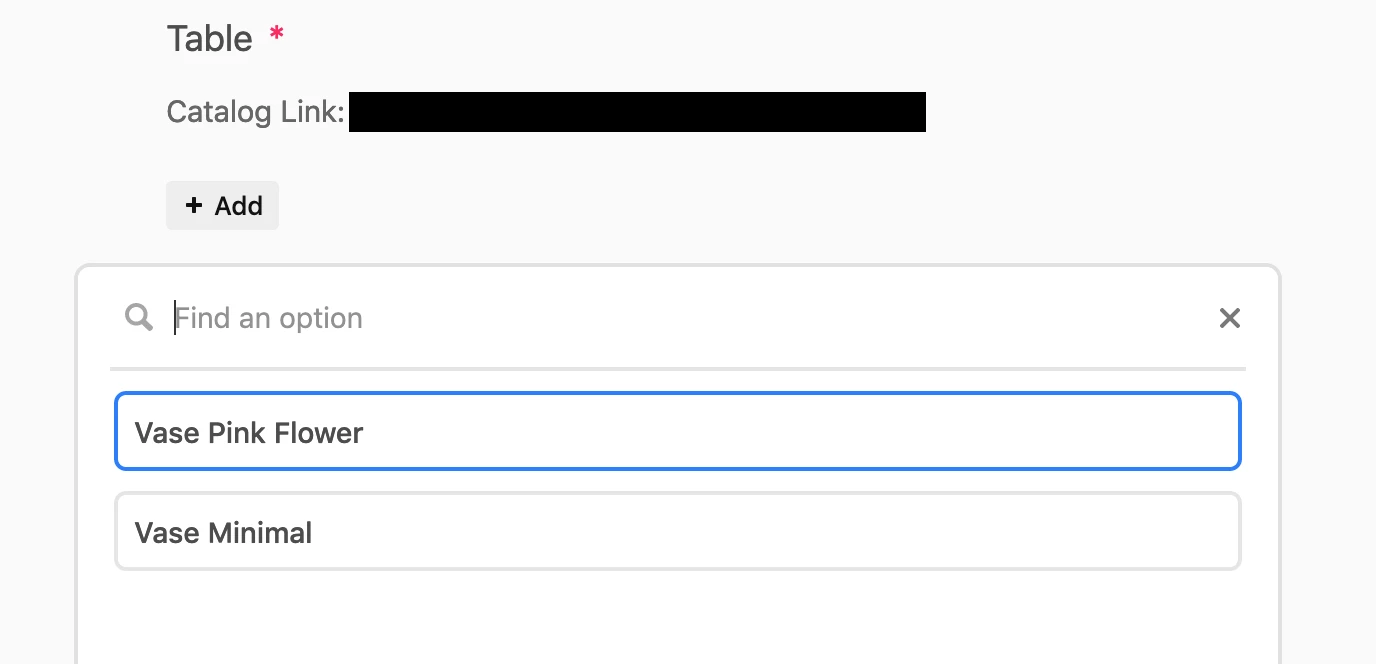Click the red required asterisk

(277, 36)
